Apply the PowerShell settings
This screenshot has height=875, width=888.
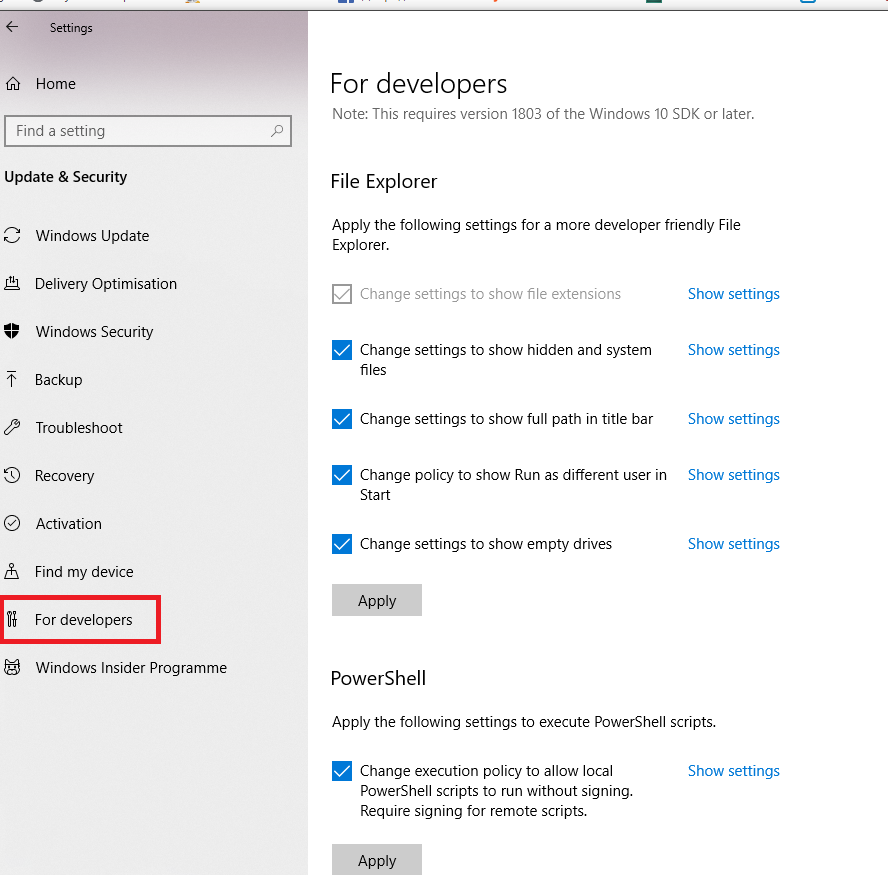click(377, 860)
